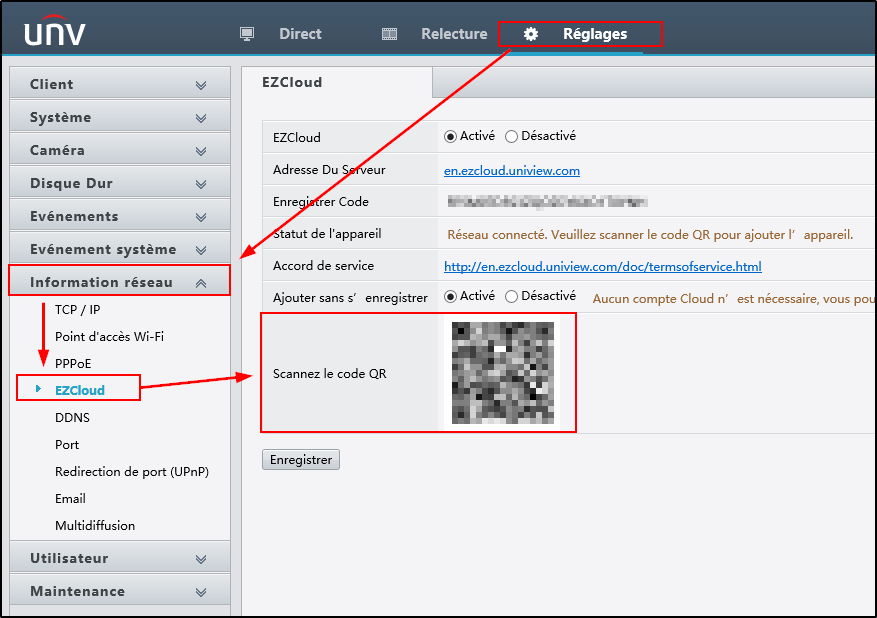Image resolution: width=877 pixels, height=618 pixels.
Task: Open the Système menu section
Action: pos(120,117)
